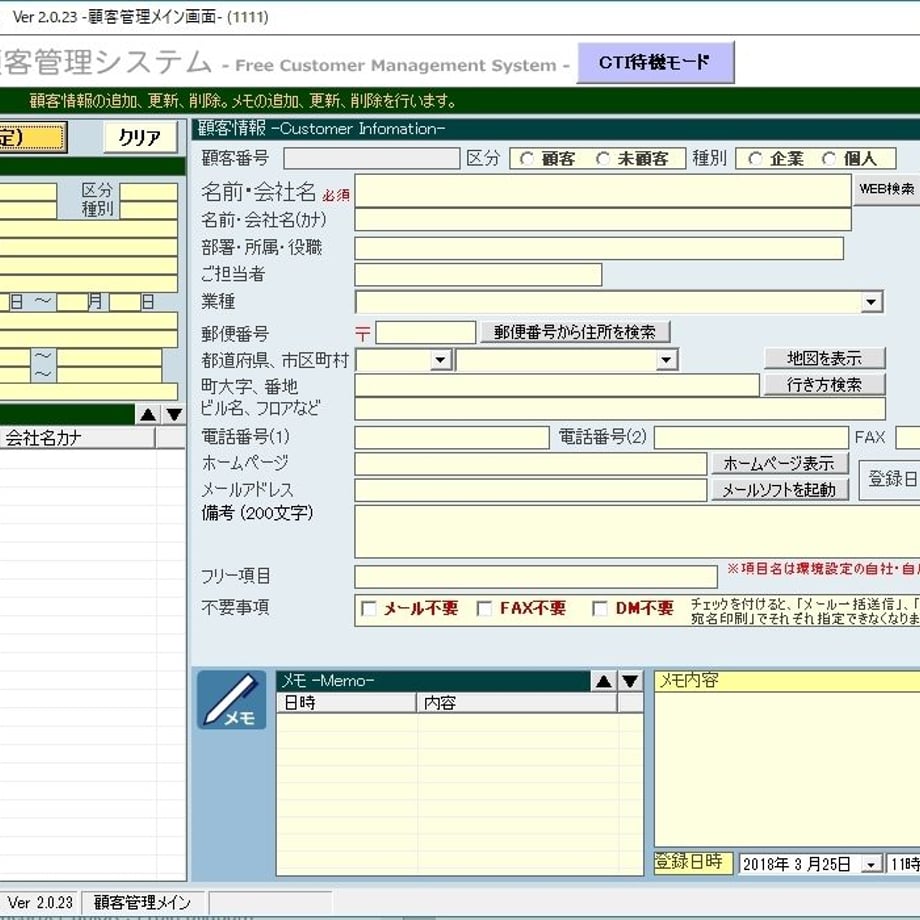Screen dimensions: 920x920
Task: Click the 地図を表示 button
Action: pyautogui.click(x=824, y=358)
